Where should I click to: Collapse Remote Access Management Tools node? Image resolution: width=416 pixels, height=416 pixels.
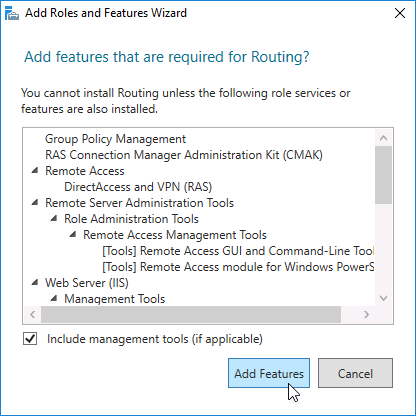point(73,235)
